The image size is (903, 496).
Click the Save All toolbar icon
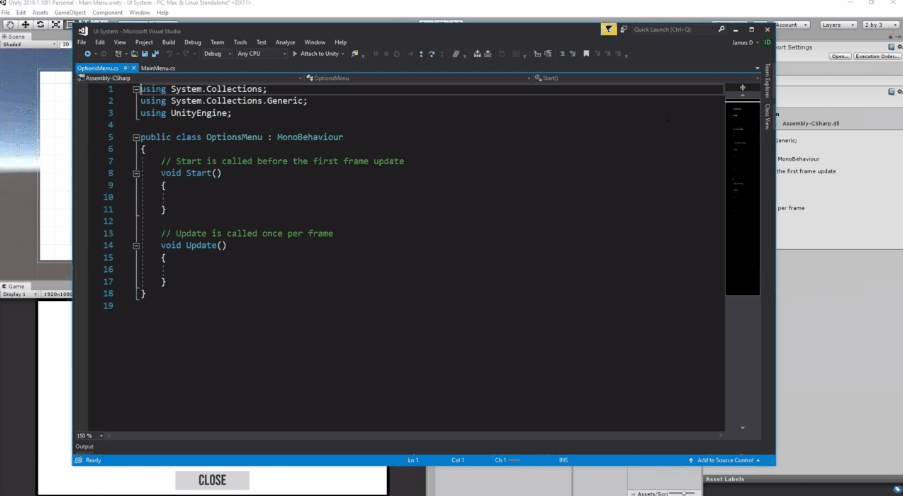tap(155, 54)
